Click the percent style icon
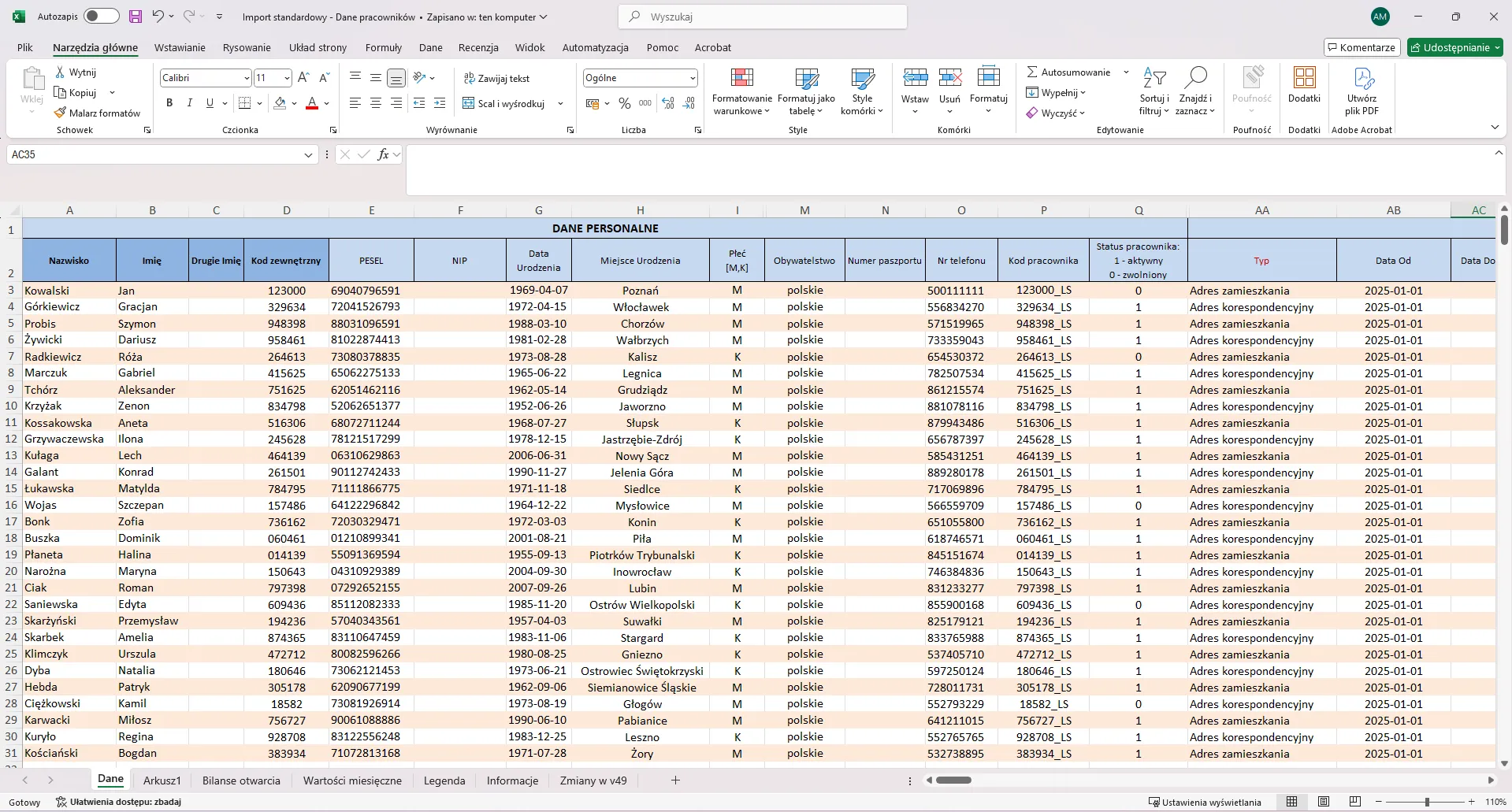This screenshot has height=812, width=1512. 625,103
